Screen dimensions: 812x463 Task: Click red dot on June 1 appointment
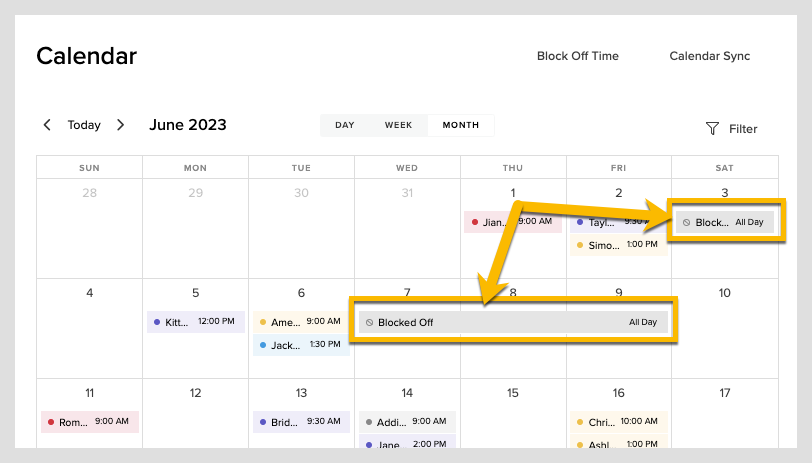pos(474,222)
